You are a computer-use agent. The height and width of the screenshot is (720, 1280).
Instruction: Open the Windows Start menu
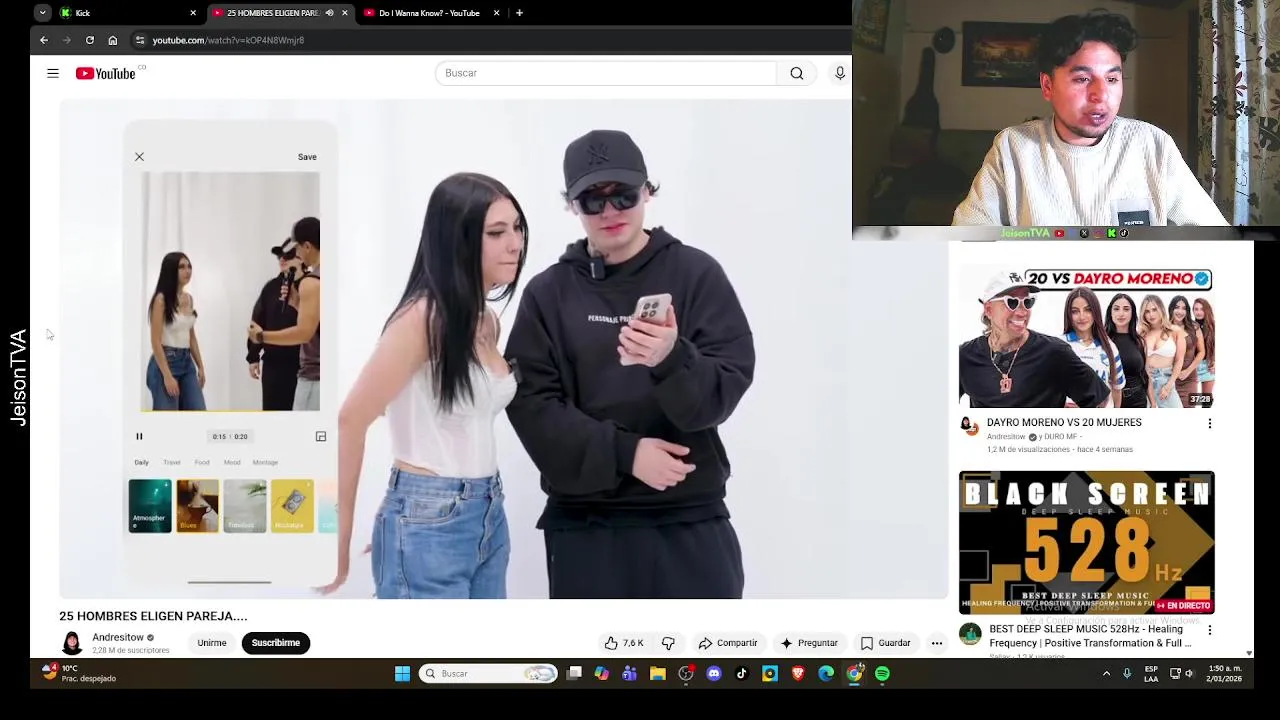(x=402, y=674)
